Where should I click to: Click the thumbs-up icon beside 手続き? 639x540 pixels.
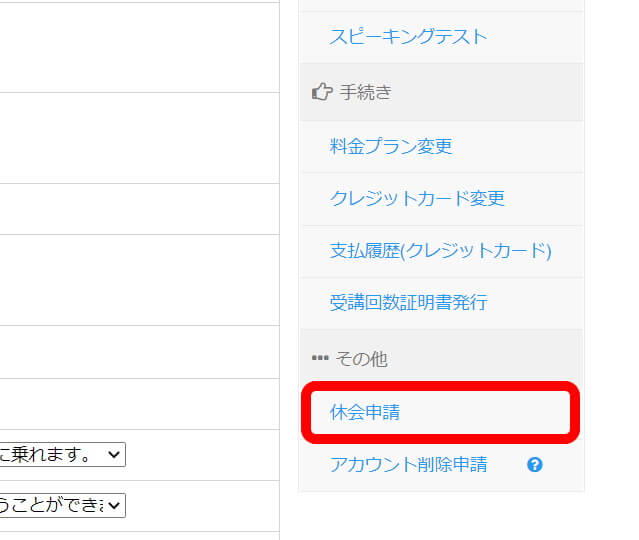point(322,92)
